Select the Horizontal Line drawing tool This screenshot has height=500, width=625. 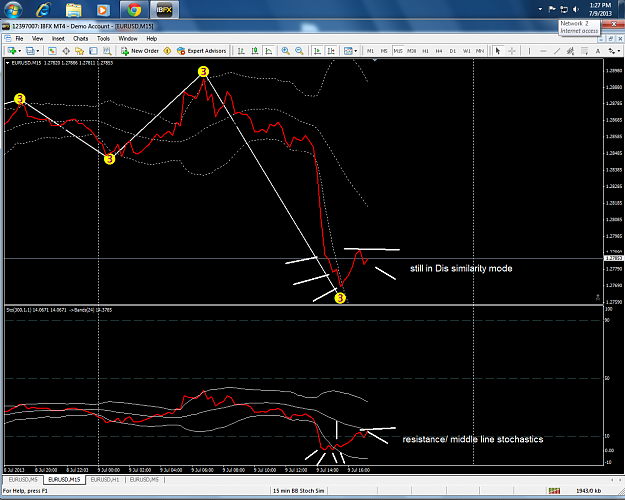coord(543,51)
